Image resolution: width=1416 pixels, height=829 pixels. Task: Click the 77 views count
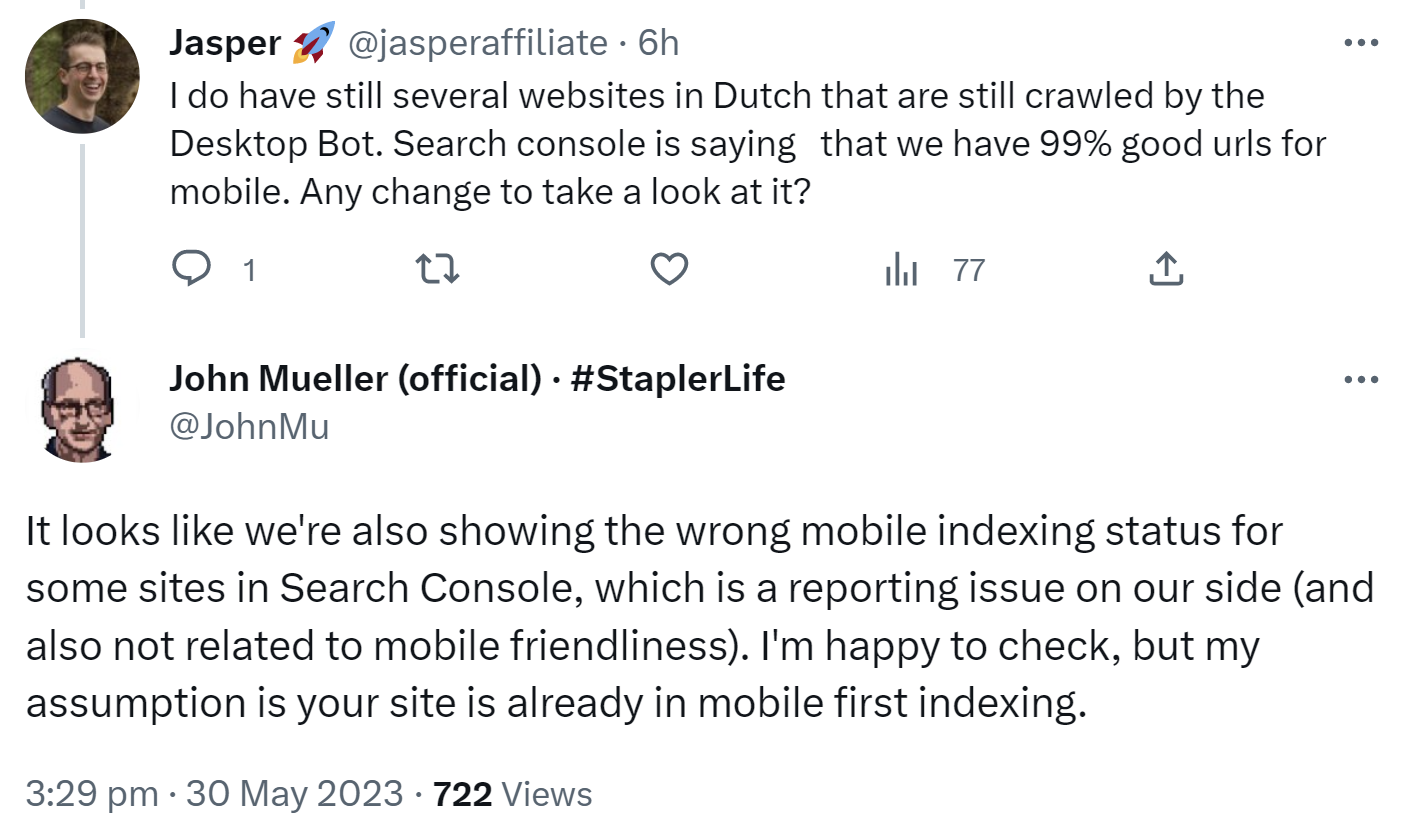968,268
